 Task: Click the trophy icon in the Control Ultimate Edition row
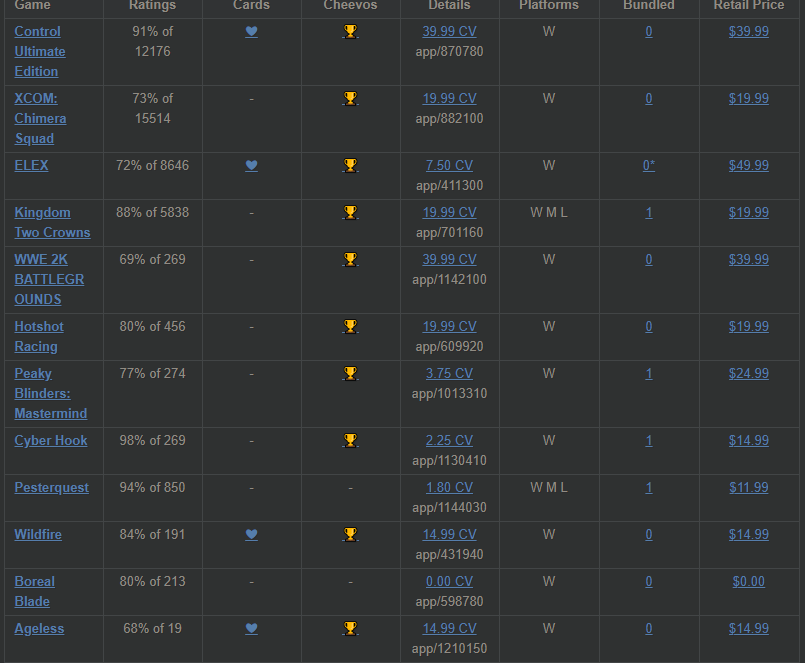350,31
